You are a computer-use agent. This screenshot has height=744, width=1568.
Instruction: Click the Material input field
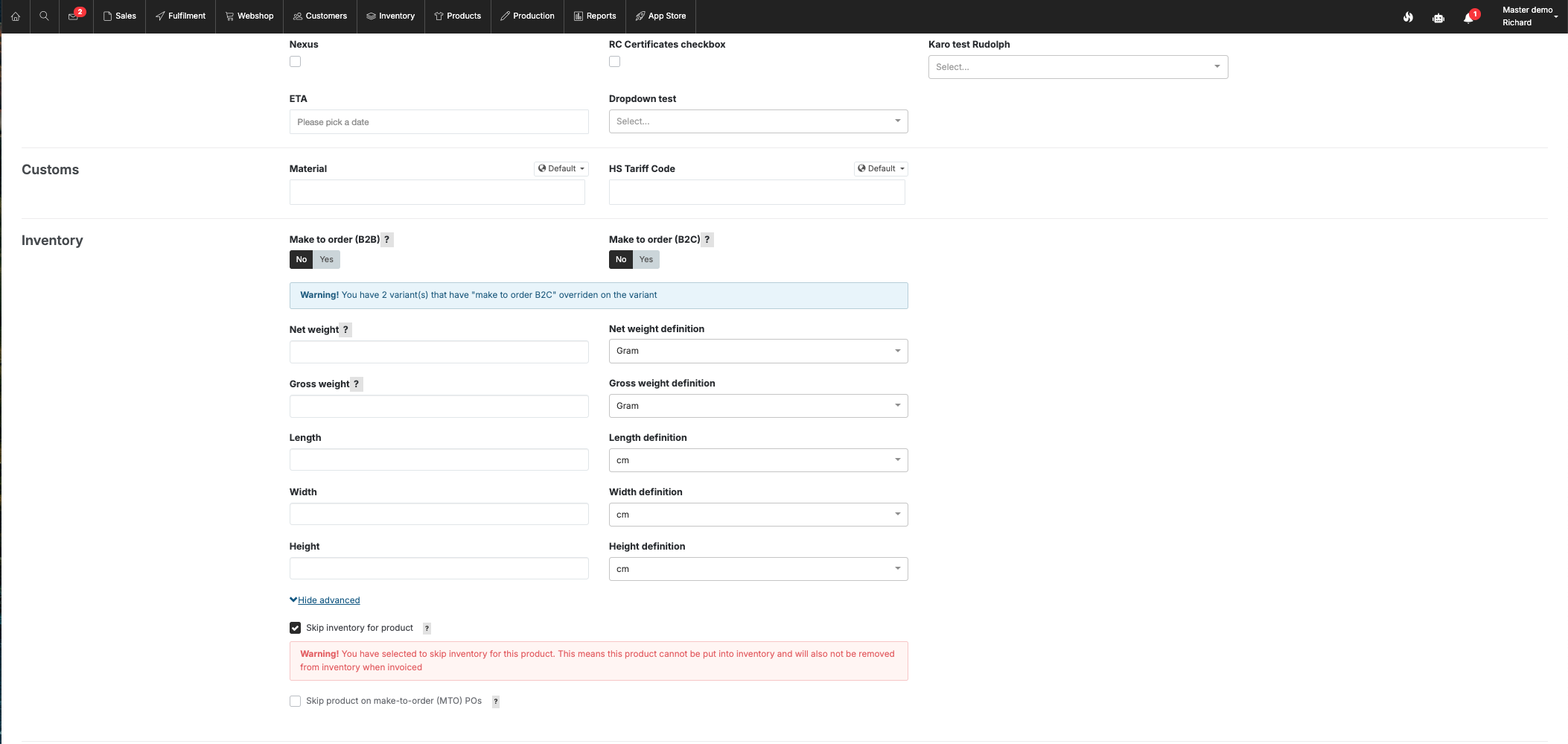[437, 192]
